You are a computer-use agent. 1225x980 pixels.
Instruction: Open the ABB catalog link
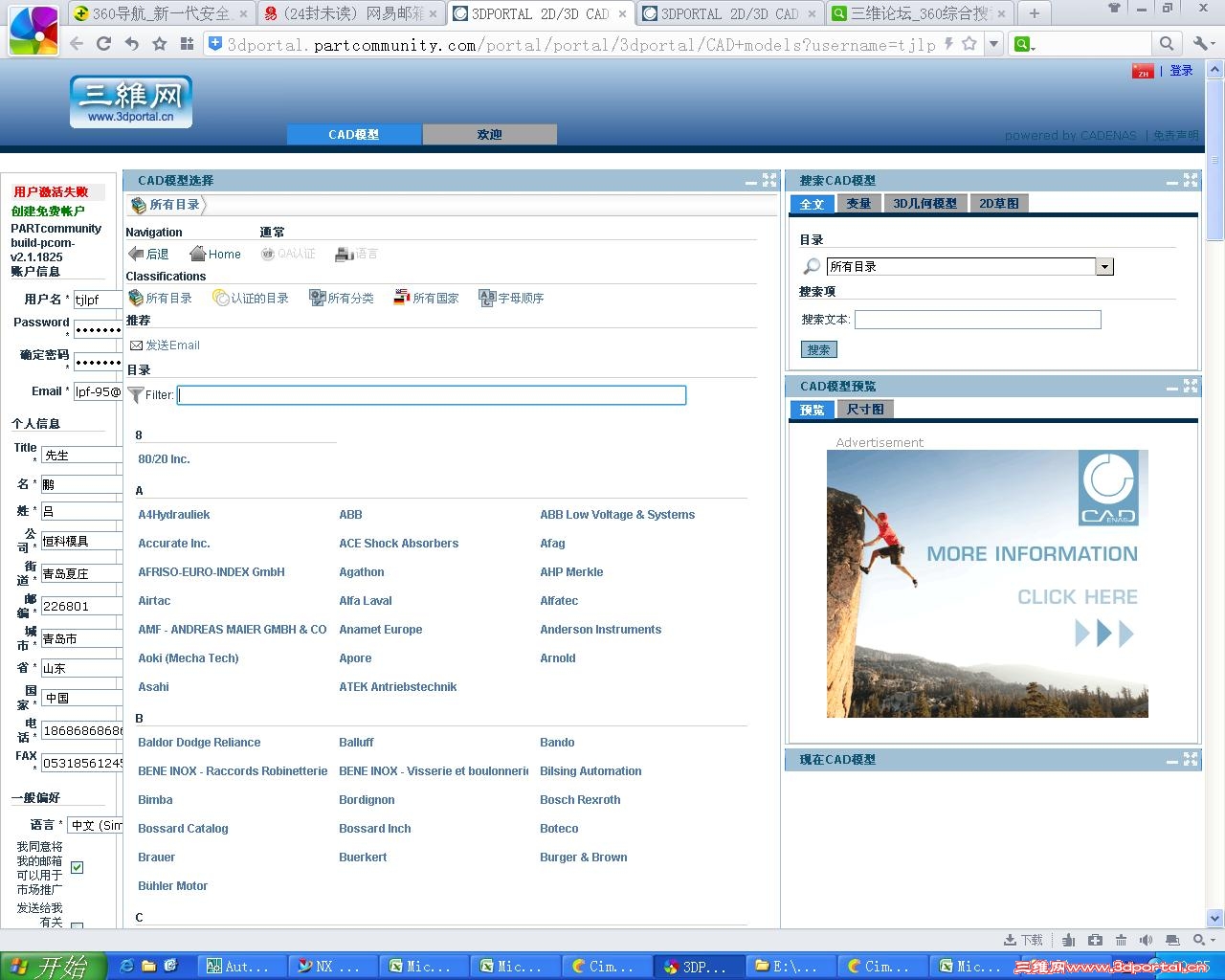click(x=350, y=515)
